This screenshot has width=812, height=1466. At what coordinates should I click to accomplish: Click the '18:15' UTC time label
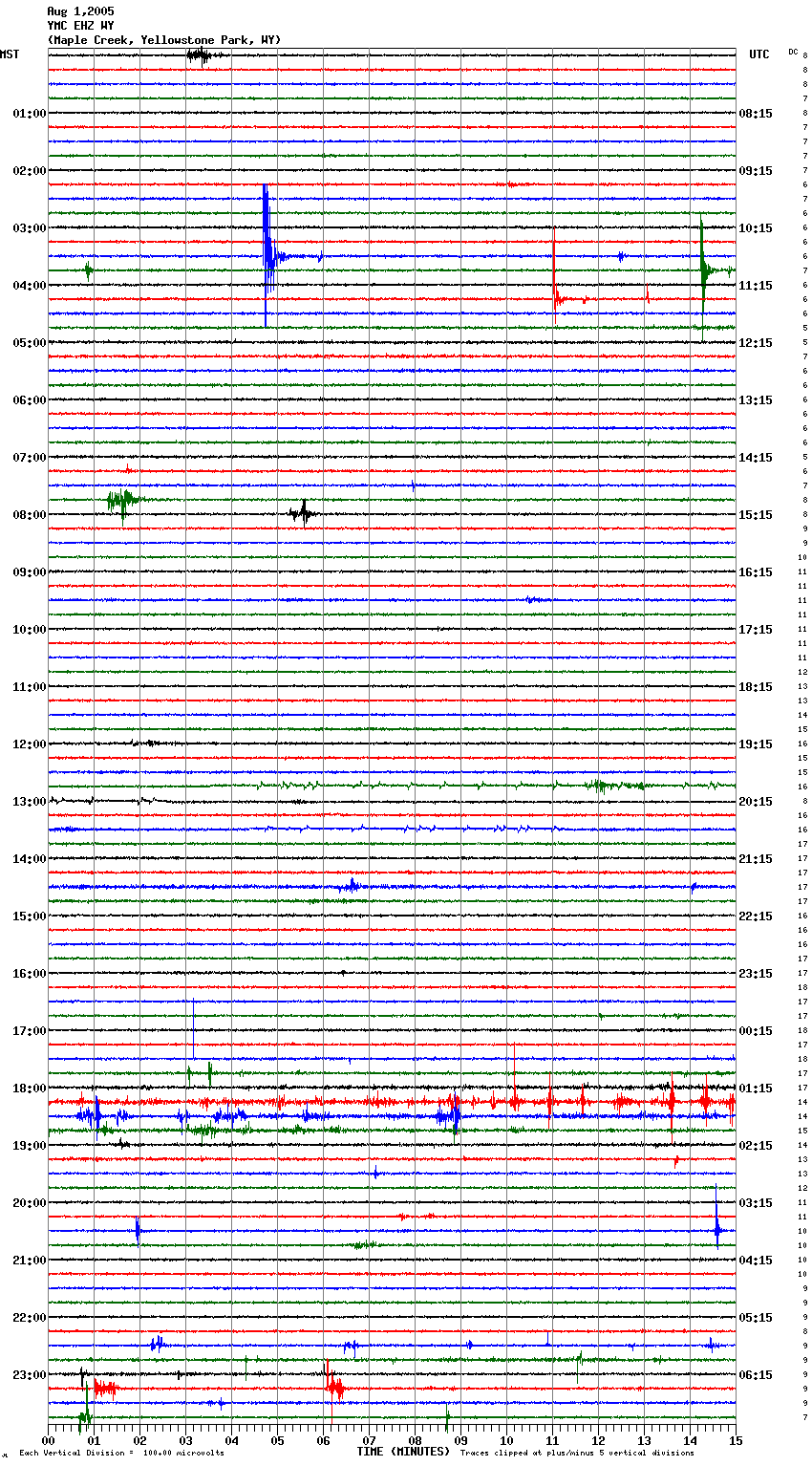click(x=756, y=687)
